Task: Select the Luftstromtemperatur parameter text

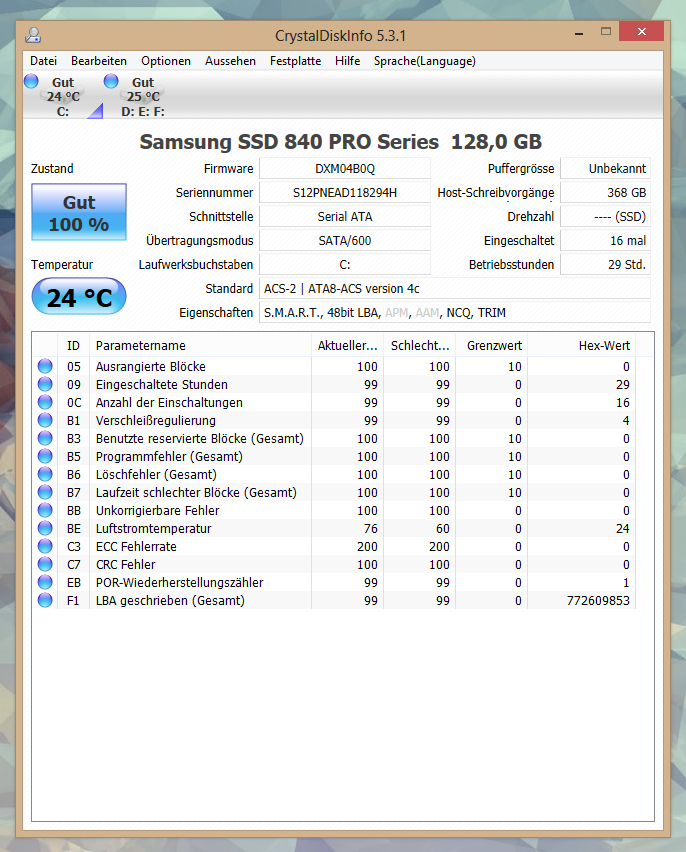Action: [153, 528]
